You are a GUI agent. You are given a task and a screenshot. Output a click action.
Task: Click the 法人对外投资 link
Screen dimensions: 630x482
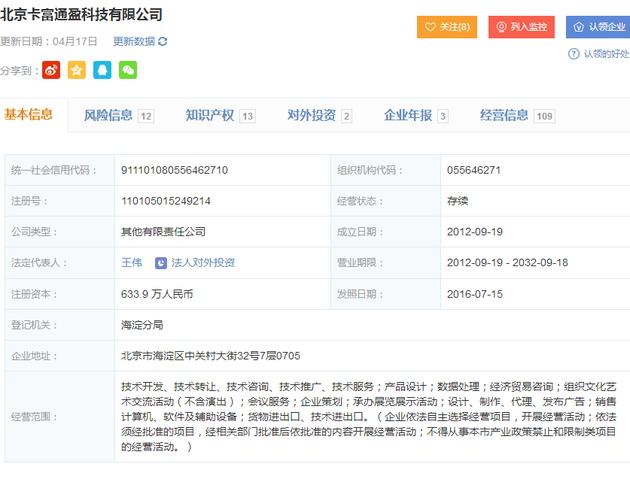pyautogui.click(x=203, y=263)
